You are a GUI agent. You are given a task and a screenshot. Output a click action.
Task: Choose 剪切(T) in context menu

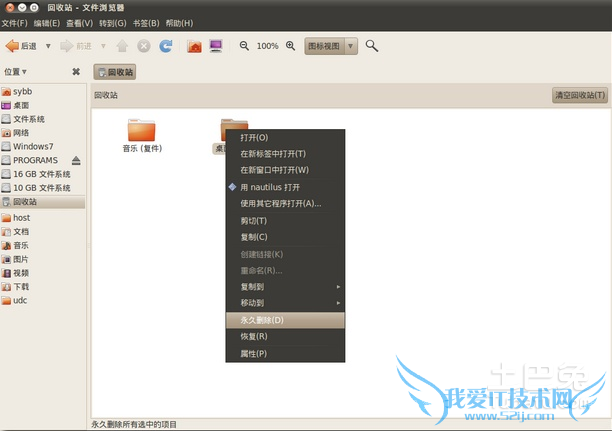(285, 221)
